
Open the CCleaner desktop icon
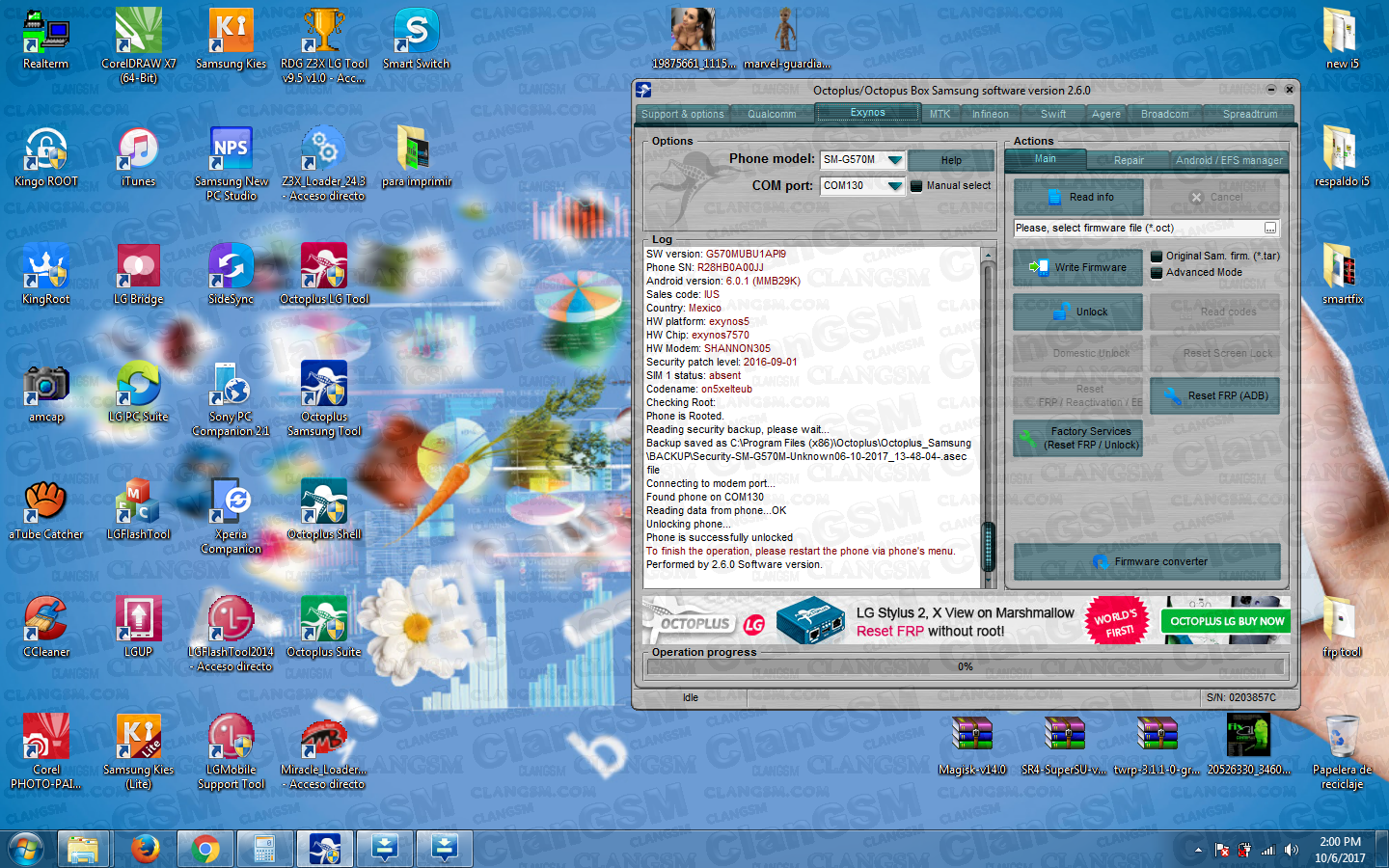pyautogui.click(x=46, y=627)
